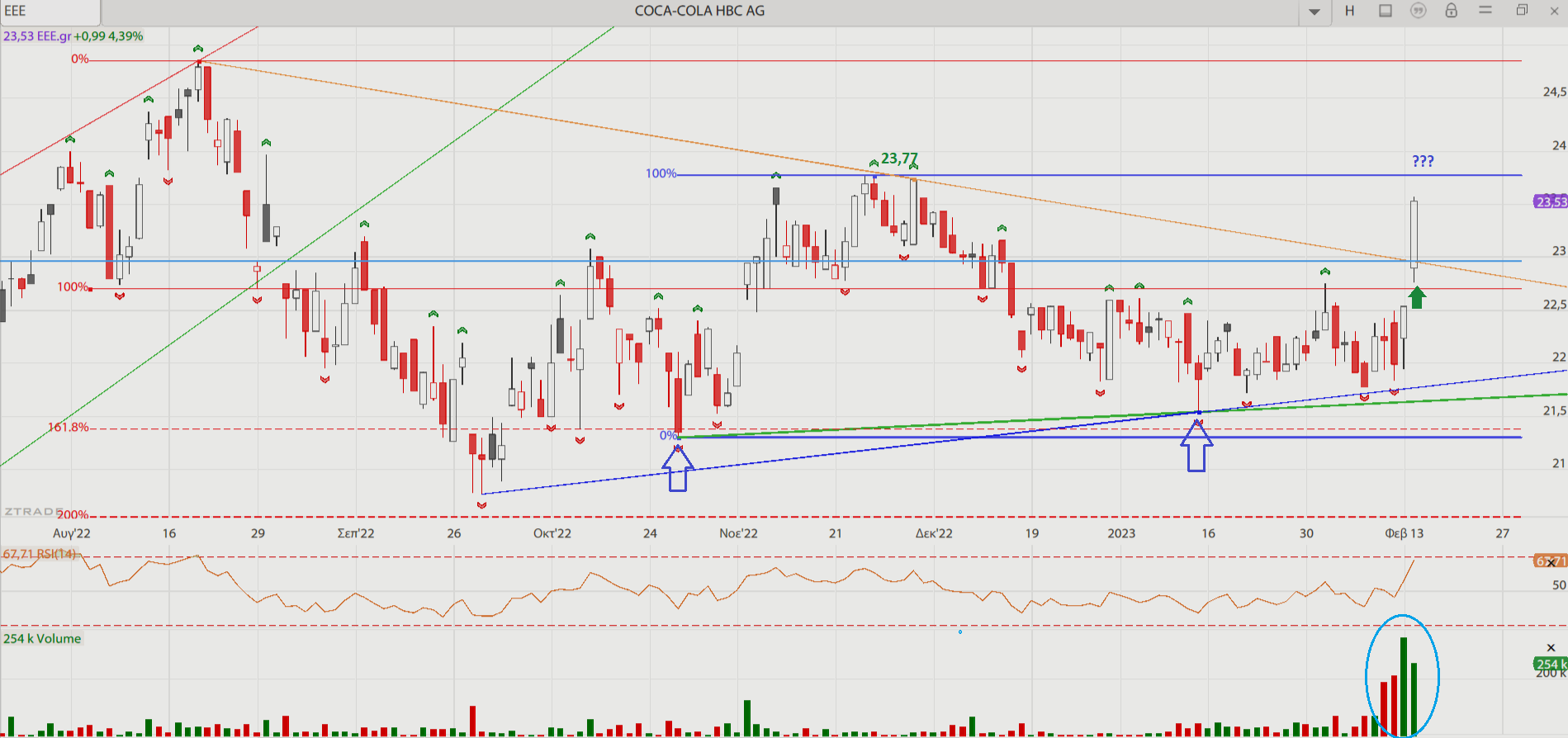Click the Αυγ'22 date axis label
This screenshot has width=1568, height=738.
[72, 533]
